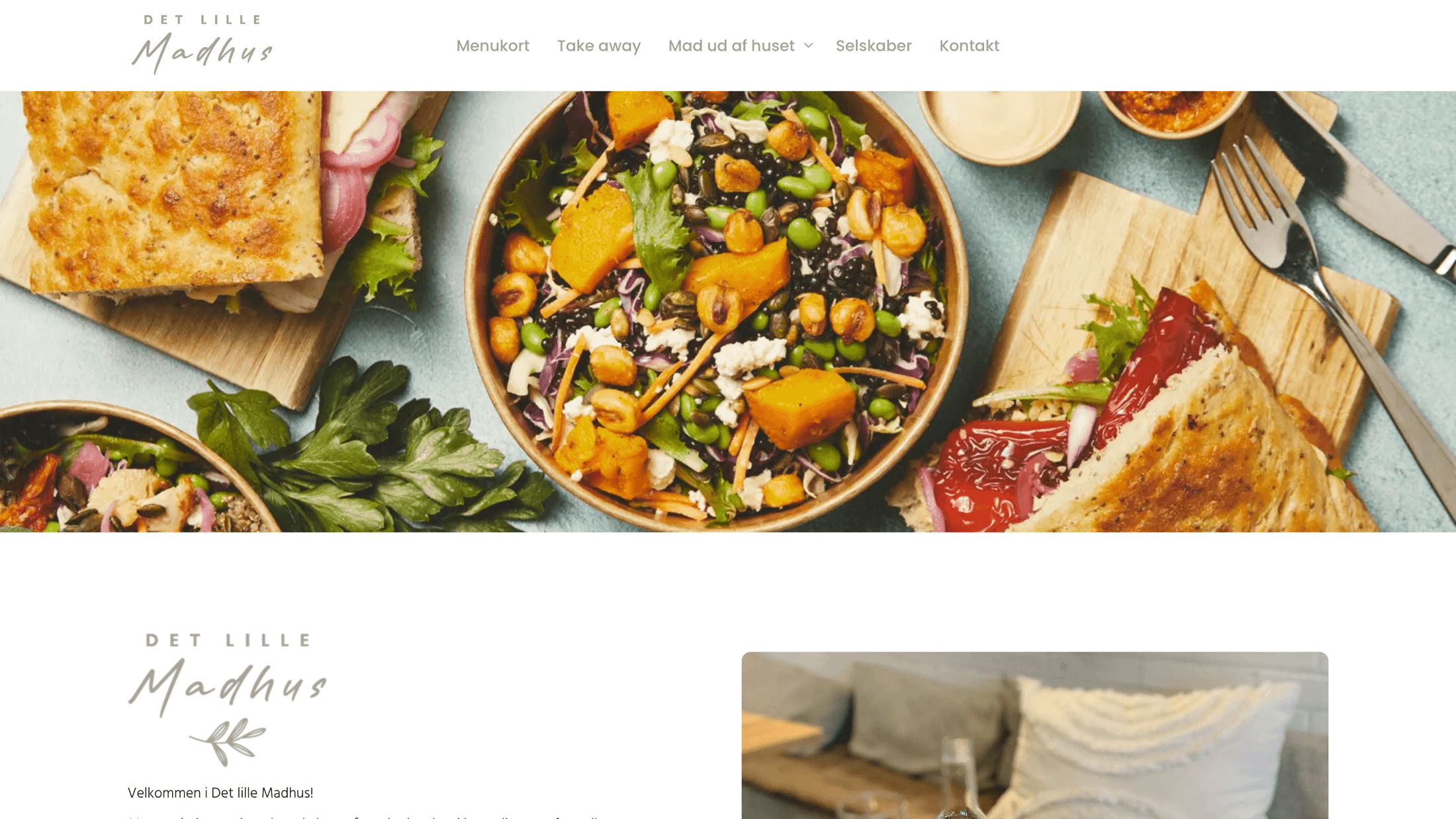Expand the chevron beside Mad ud af huset
The width and height of the screenshot is (1456, 819).
[x=808, y=46]
